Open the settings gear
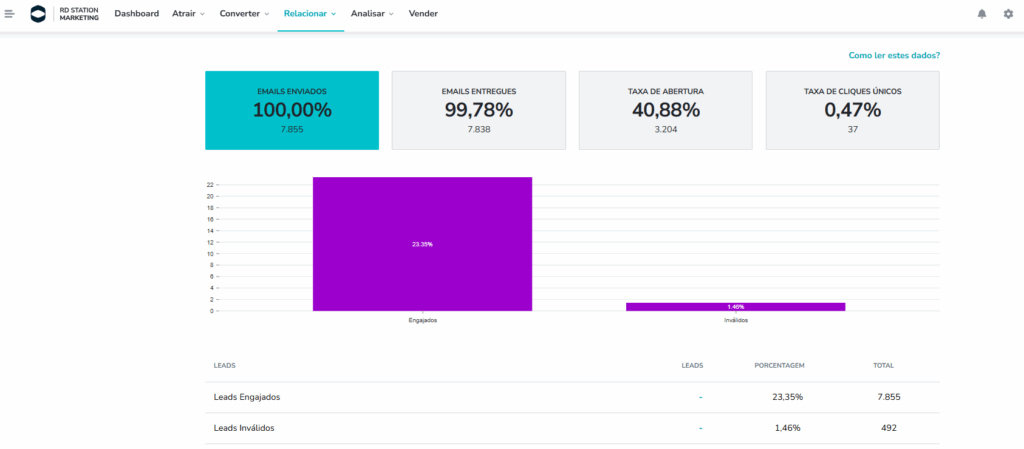The height and width of the screenshot is (449, 1024). [x=1008, y=14]
